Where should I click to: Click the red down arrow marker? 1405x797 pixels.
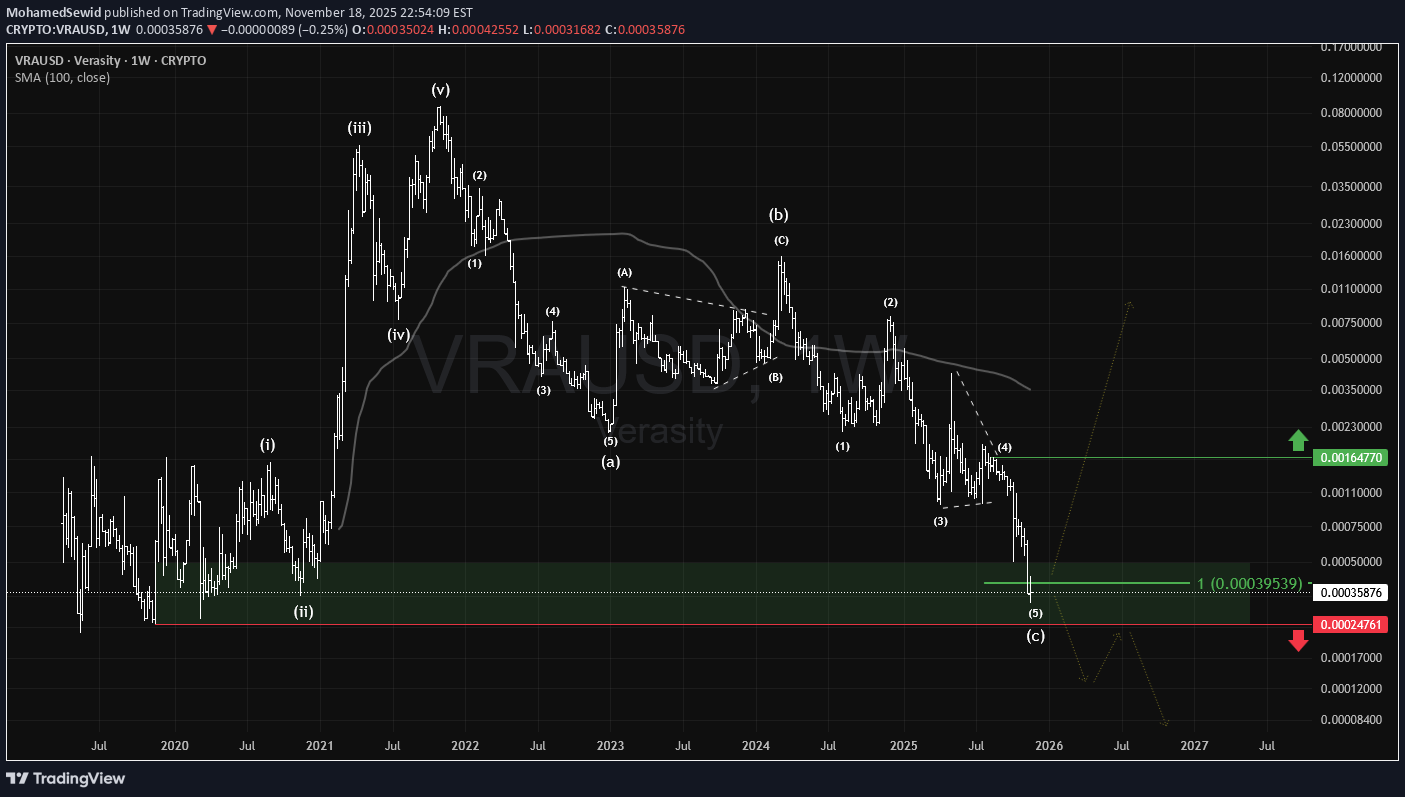click(1298, 641)
